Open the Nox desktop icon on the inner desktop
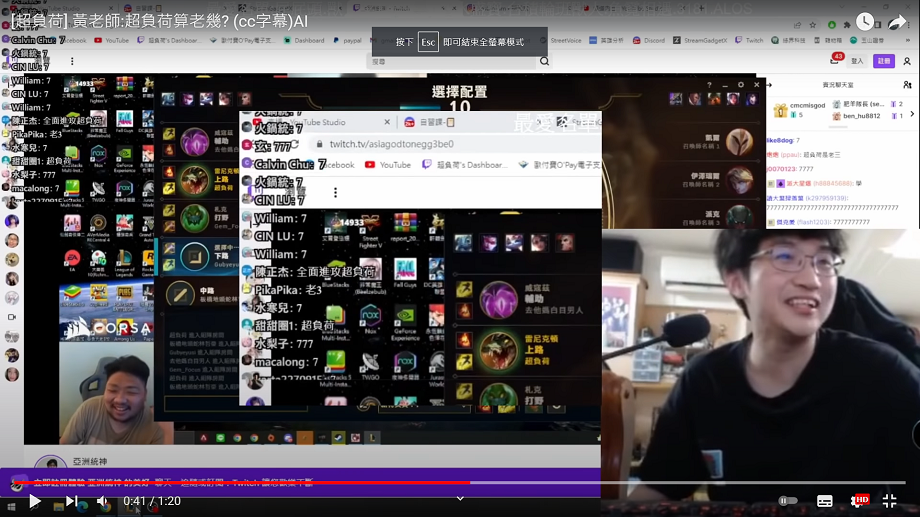 click(x=370, y=319)
